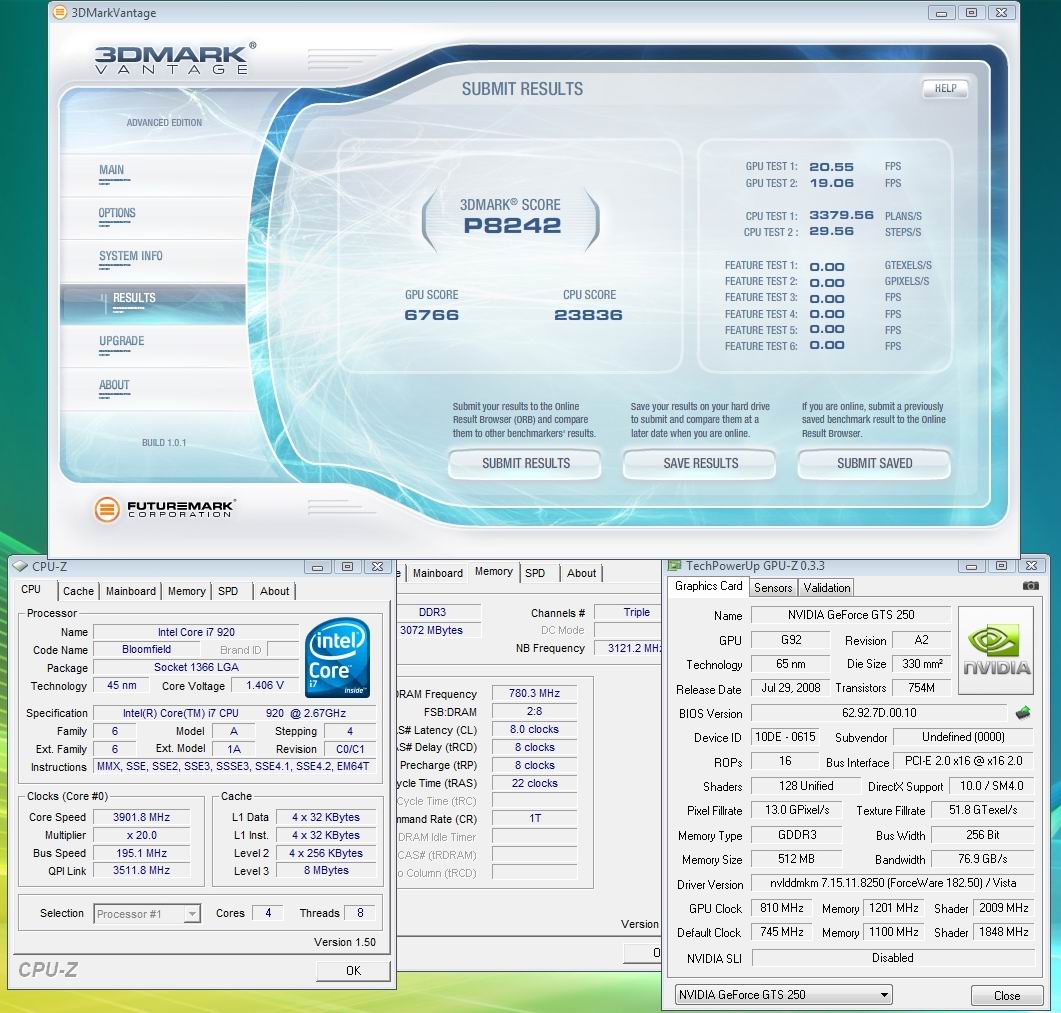Click the Threads value 8 in CPU-Z

click(360, 913)
